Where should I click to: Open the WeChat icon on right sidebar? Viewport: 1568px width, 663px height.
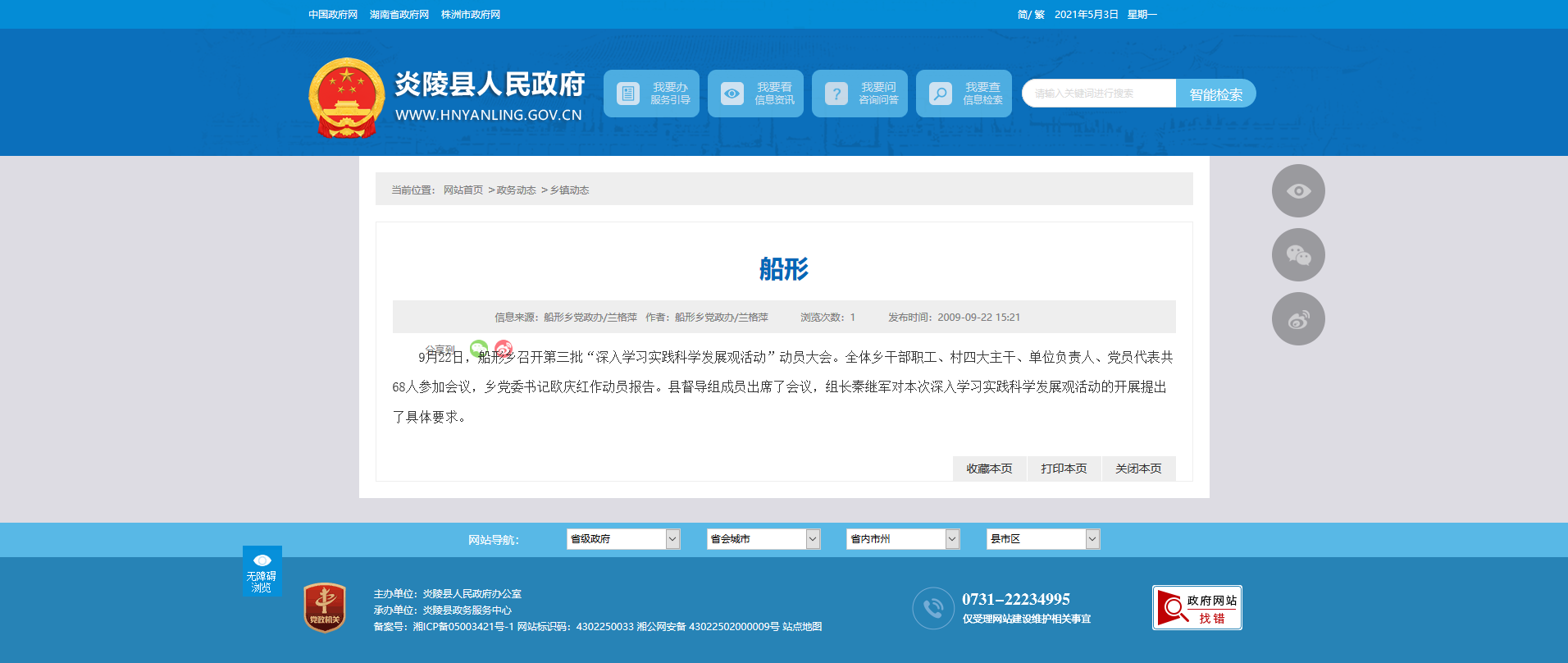click(x=1297, y=255)
